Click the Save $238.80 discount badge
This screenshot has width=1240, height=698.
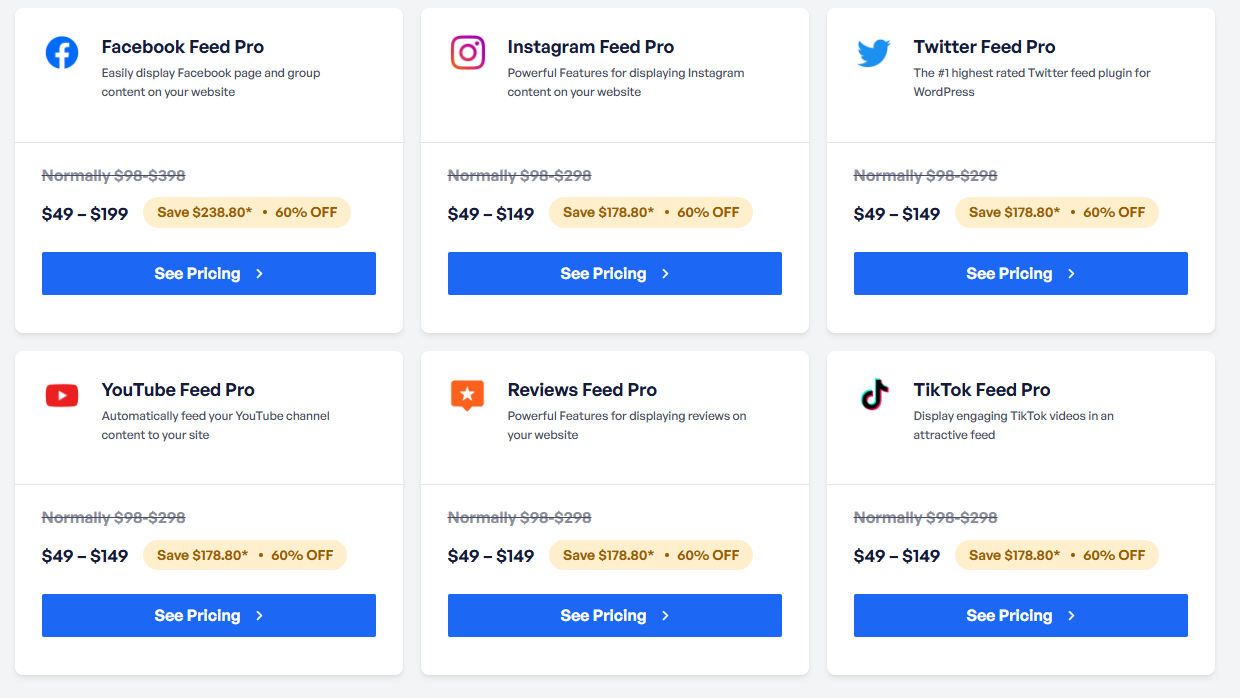[x=247, y=212]
